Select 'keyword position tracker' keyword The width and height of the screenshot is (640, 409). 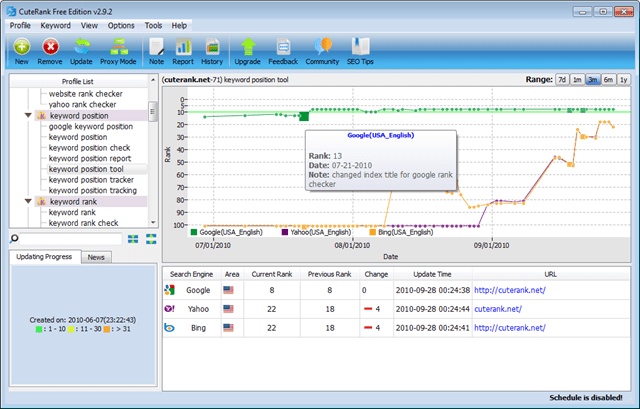click(x=91, y=180)
